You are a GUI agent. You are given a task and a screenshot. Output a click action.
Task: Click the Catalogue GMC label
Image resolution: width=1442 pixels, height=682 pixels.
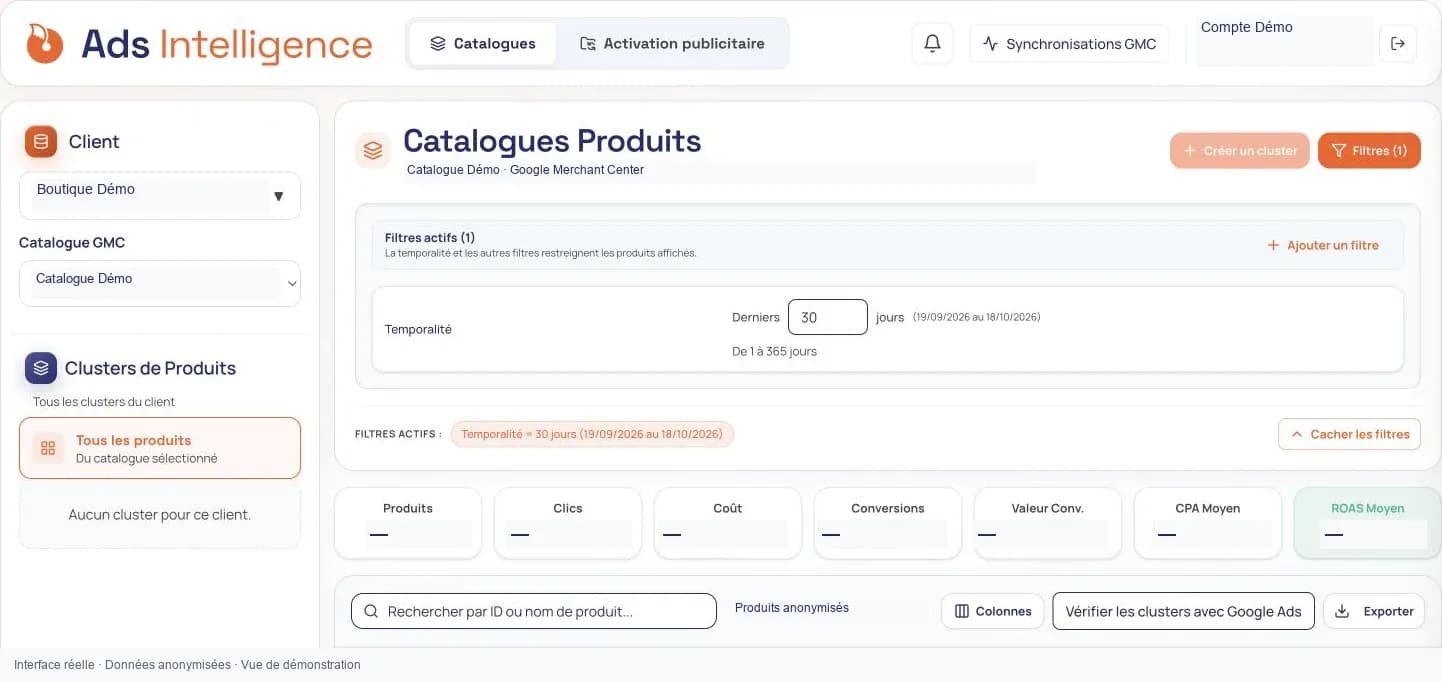pyautogui.click(x=72, y=242)
